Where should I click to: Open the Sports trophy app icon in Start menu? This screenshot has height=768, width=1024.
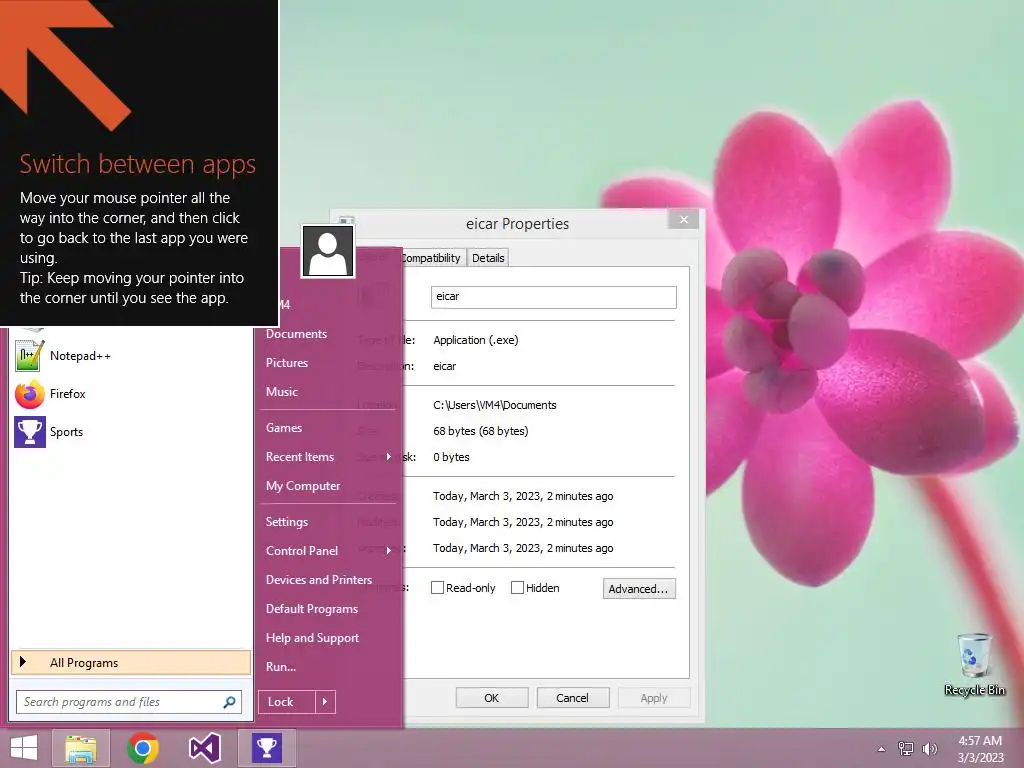[29, 432]
